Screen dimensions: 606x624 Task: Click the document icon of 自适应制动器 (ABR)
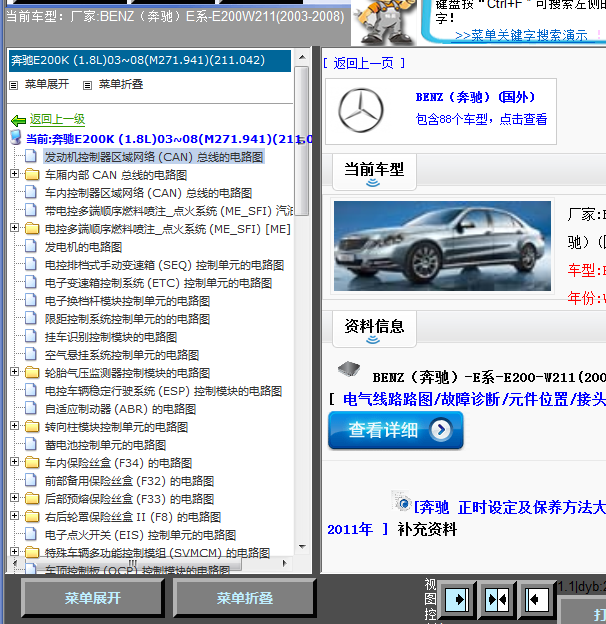[31, 408]
